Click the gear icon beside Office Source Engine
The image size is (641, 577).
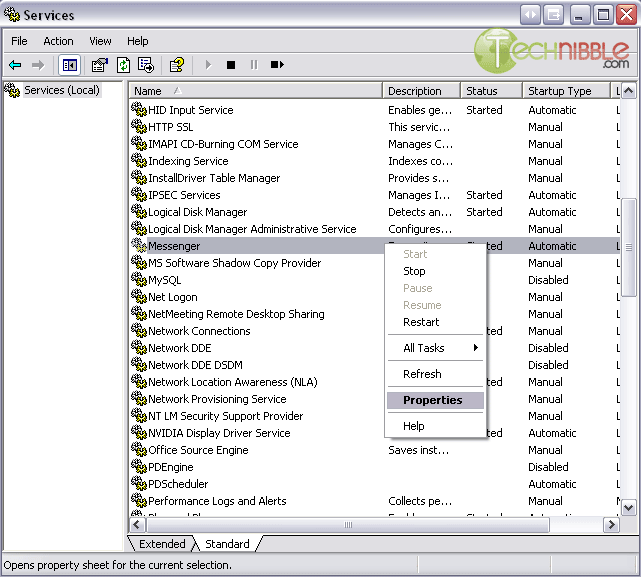point(139,449)
